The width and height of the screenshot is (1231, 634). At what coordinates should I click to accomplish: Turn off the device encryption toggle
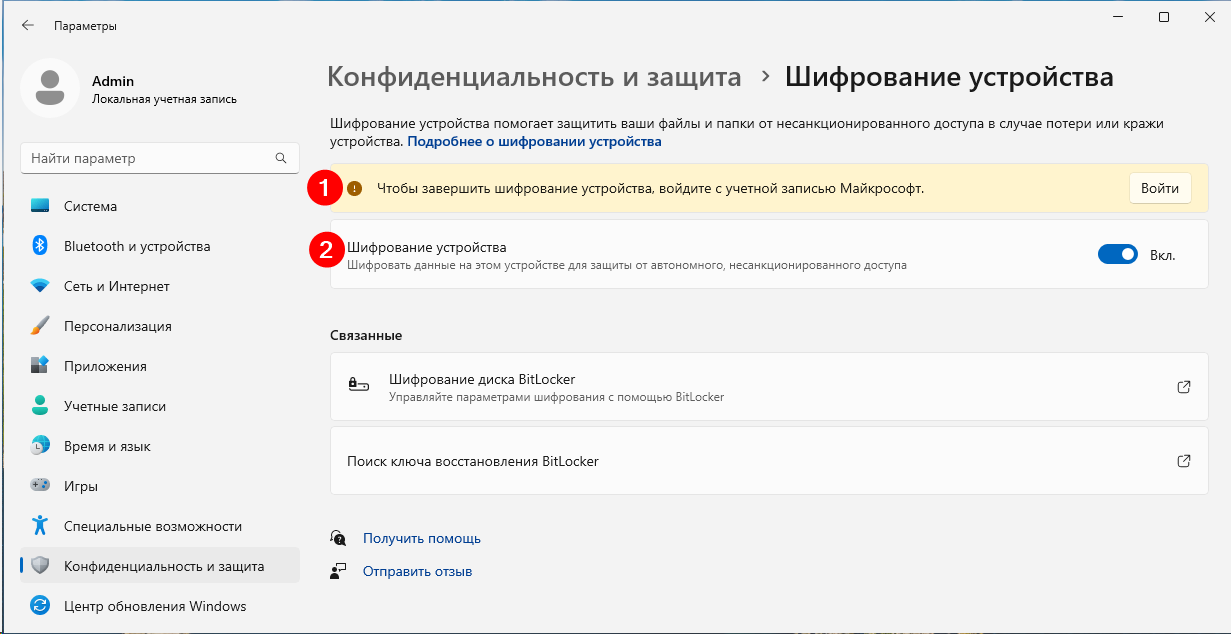coord(1117,255)
